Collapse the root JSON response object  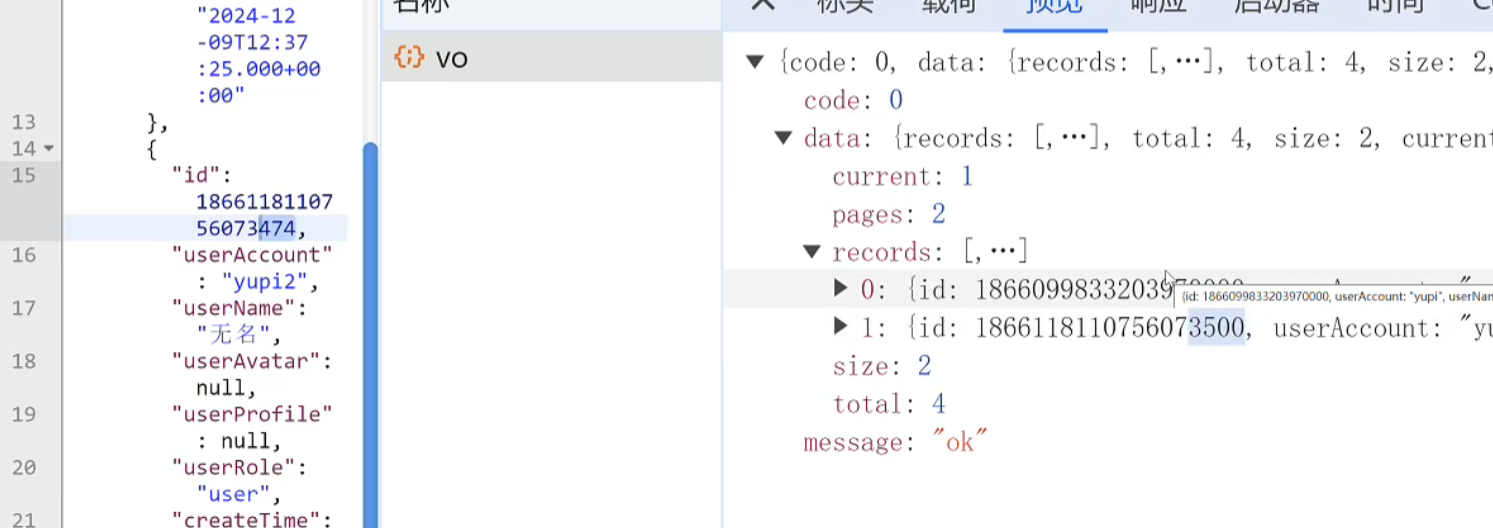[x=755, y=62]
